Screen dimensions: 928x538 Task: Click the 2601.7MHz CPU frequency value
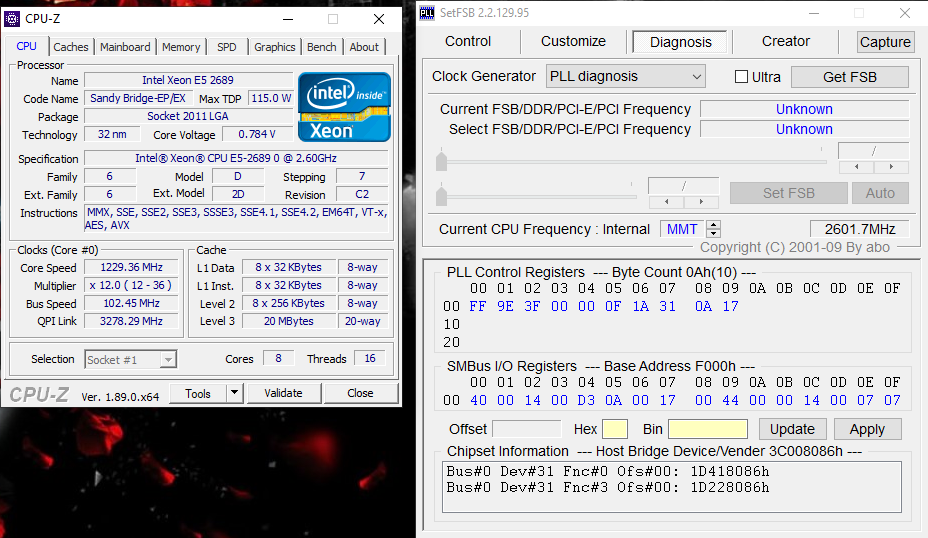[859, 229]
